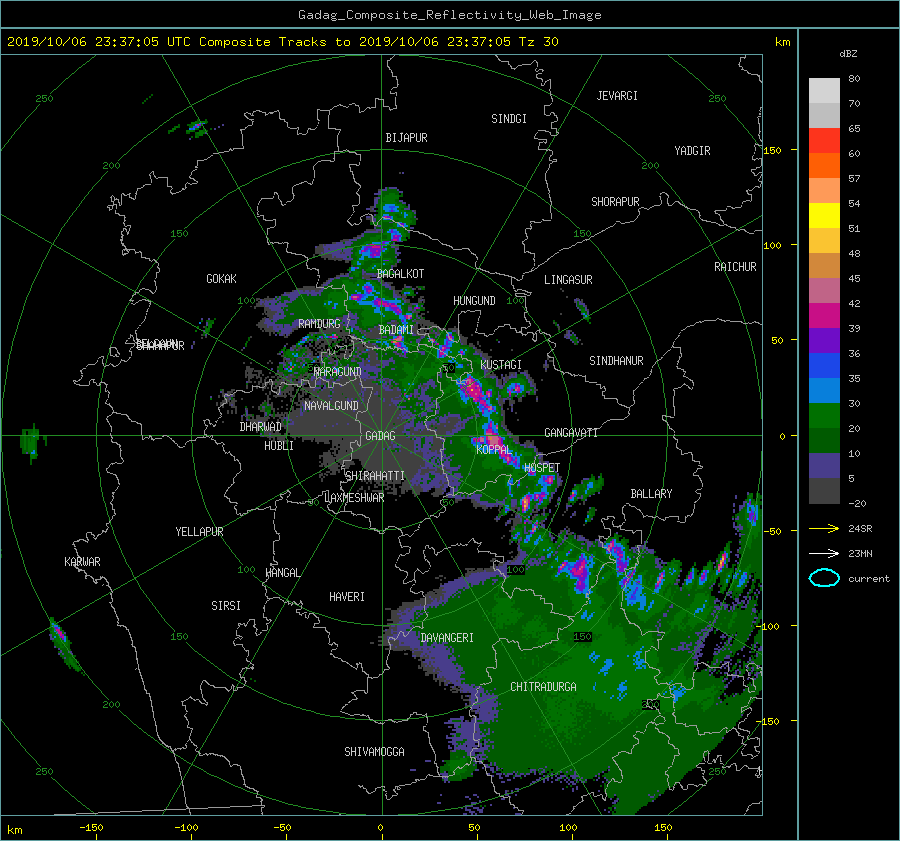Click the HUNGUND city label
Image resolution: width=900 pixels, height=841 pixels.
click(x=474, y=301)
